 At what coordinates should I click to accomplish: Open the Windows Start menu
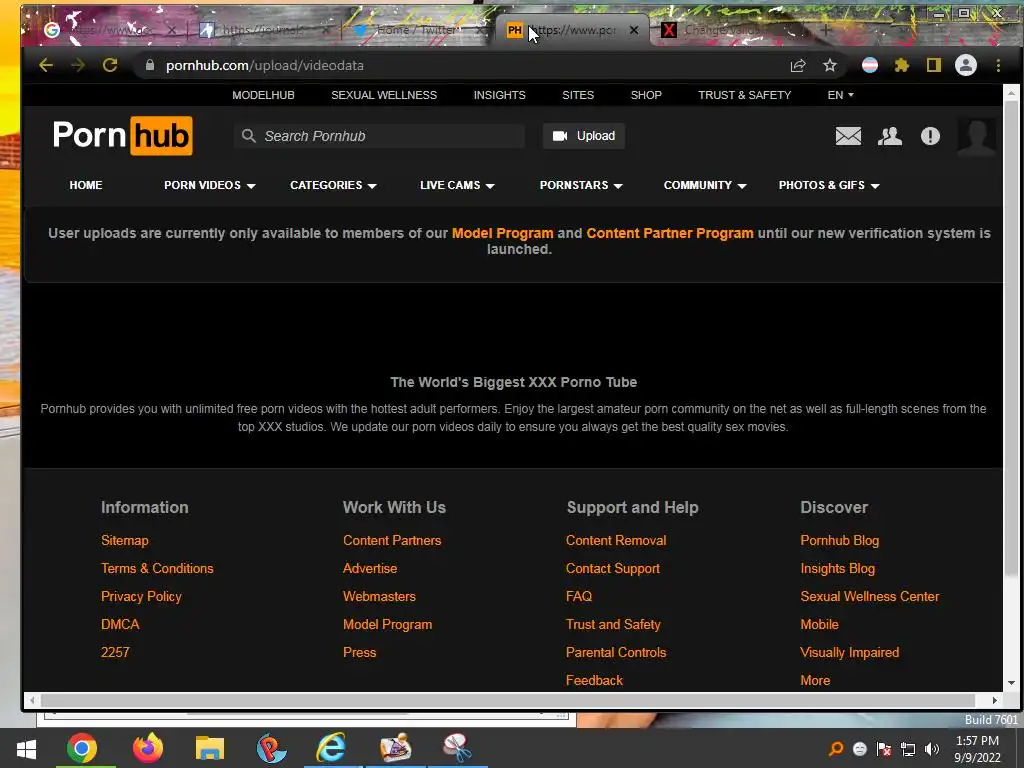coord(26,748)
